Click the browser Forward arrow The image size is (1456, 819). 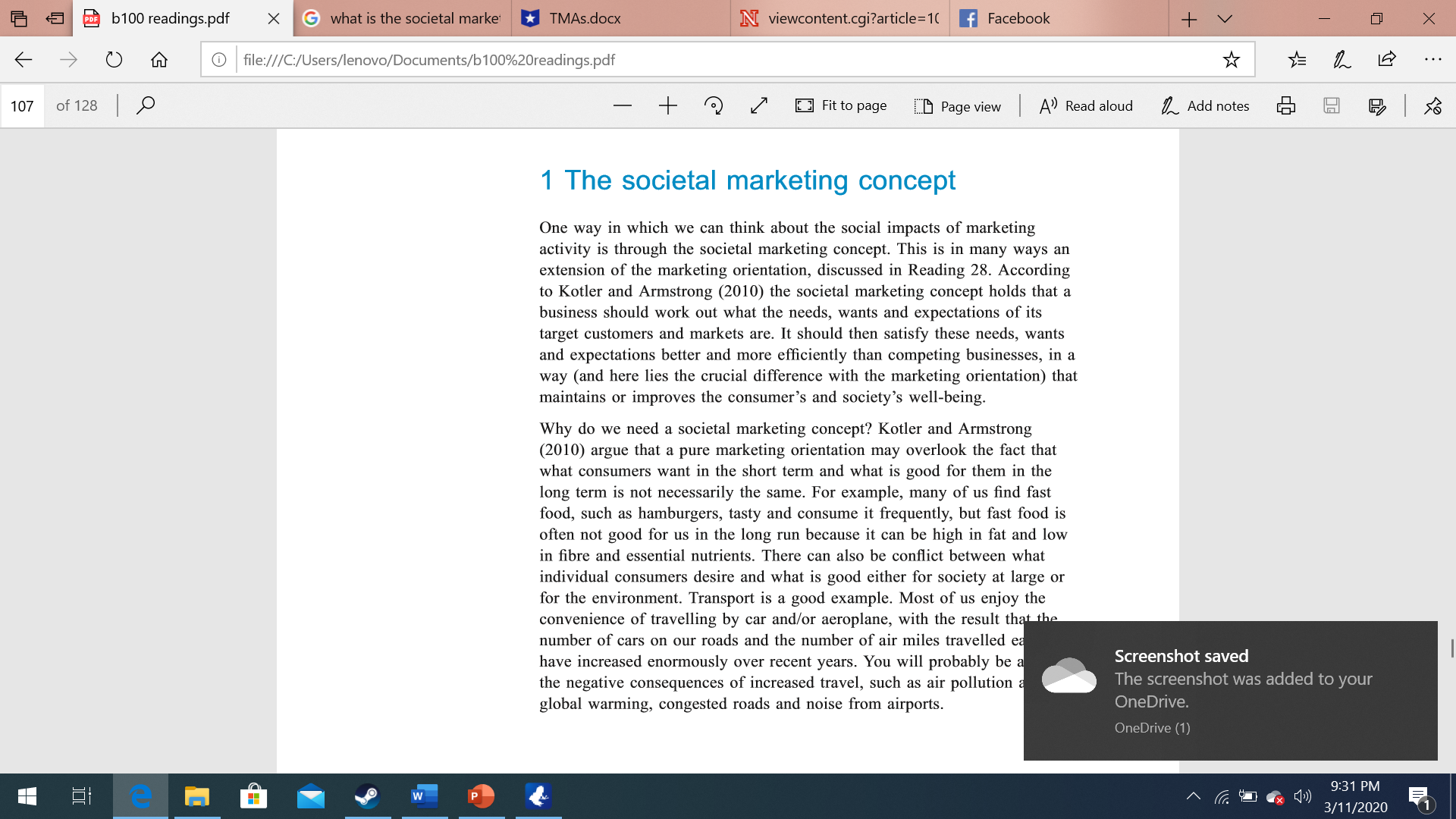(x=68, y=60)
